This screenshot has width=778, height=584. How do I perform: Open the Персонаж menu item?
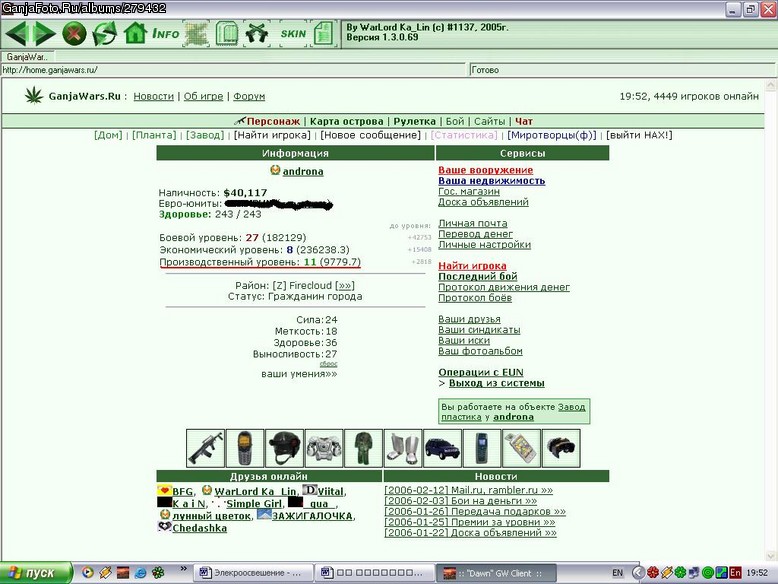point(273,121)
